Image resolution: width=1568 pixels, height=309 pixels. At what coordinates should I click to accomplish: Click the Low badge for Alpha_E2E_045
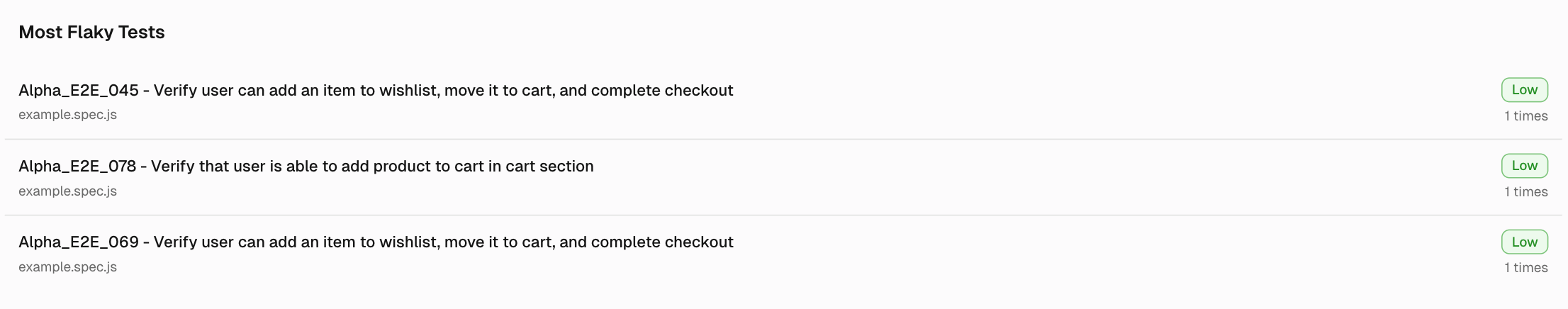pos(1524,90)
